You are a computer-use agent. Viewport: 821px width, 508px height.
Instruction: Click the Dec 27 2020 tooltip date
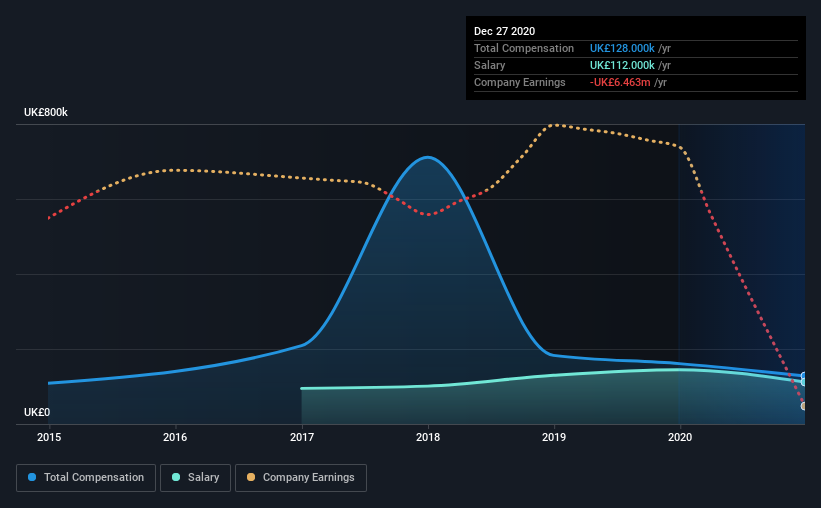504,31
